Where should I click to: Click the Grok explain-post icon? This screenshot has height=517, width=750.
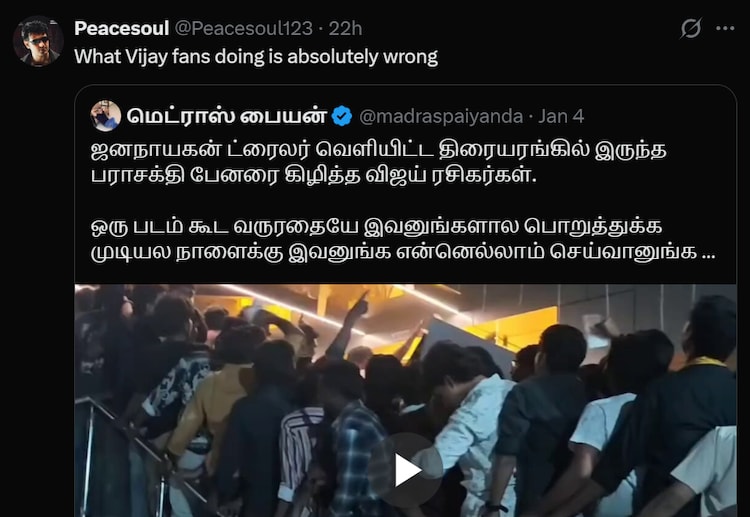coord(691,29)
